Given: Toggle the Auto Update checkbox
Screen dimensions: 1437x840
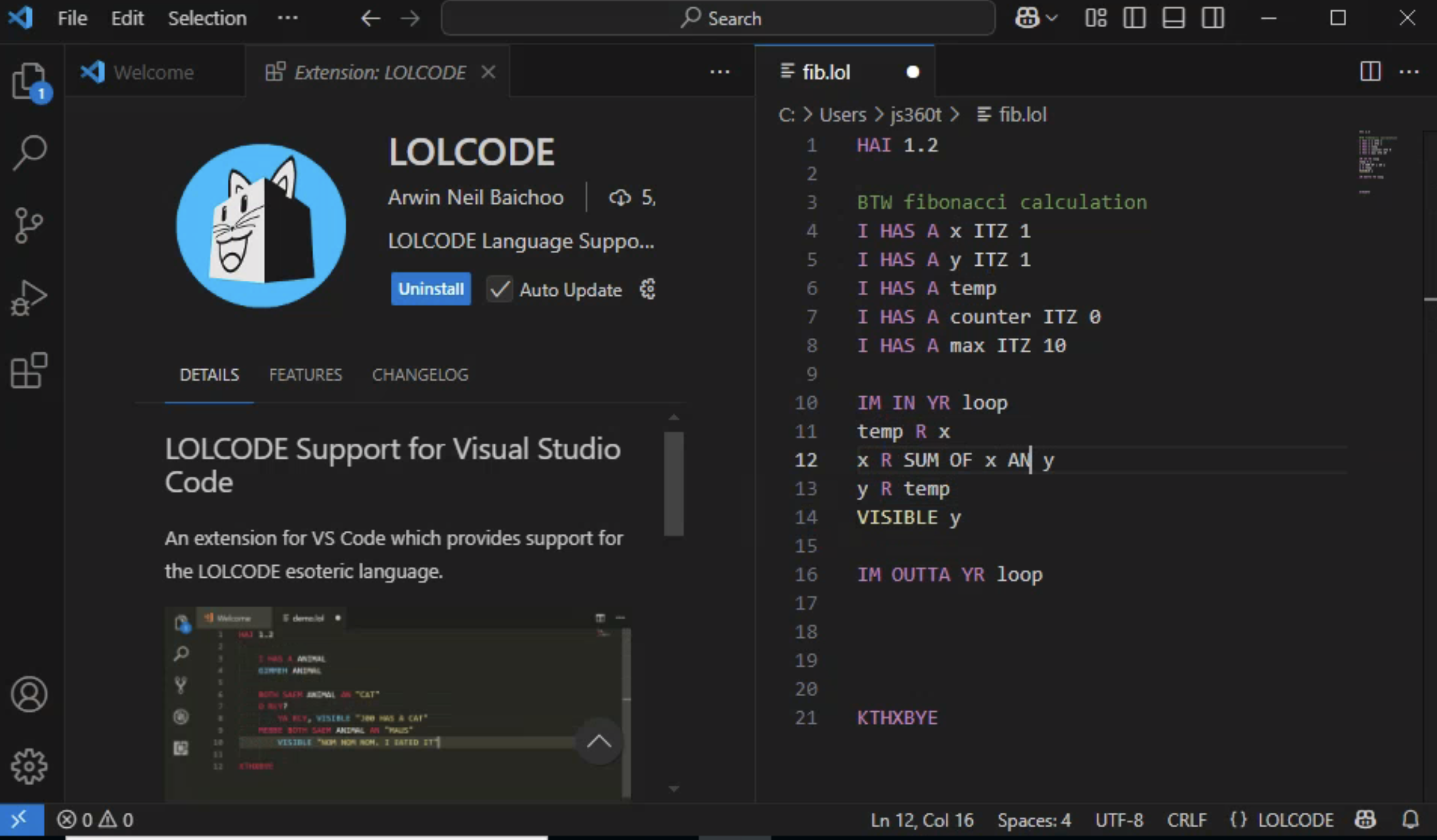Looking at the screenshot, I should [499, 289].
